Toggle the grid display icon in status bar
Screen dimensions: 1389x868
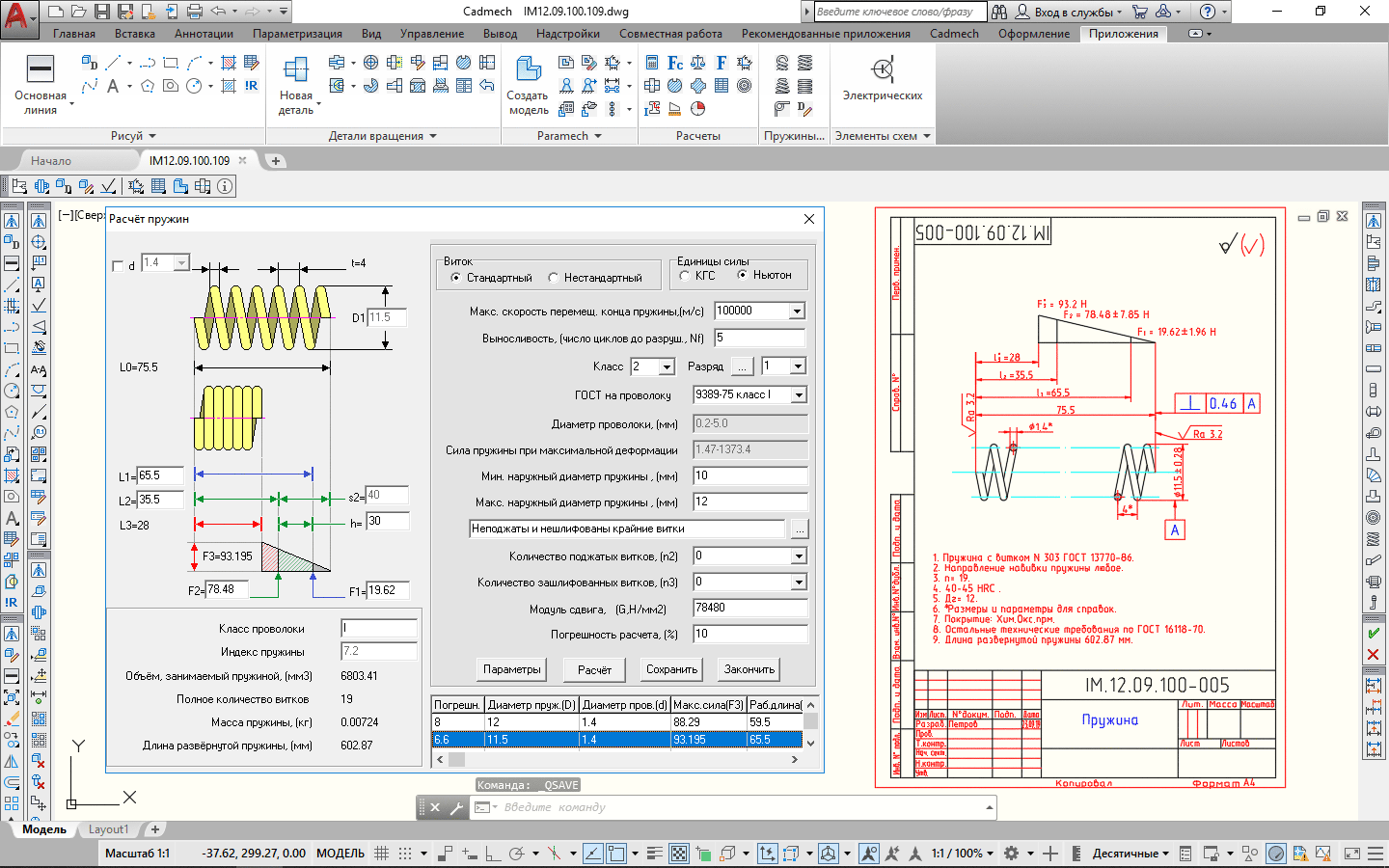point(381,854)
